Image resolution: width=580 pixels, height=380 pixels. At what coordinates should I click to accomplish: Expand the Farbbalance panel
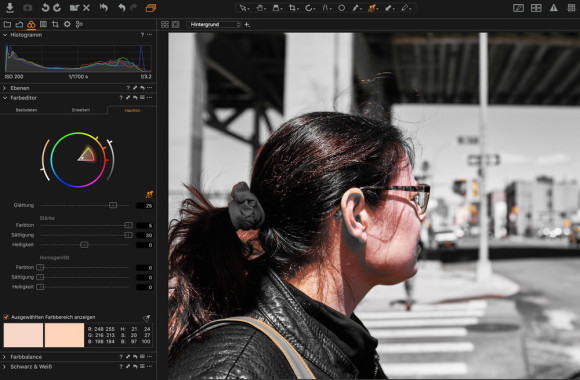pos(5,357)
